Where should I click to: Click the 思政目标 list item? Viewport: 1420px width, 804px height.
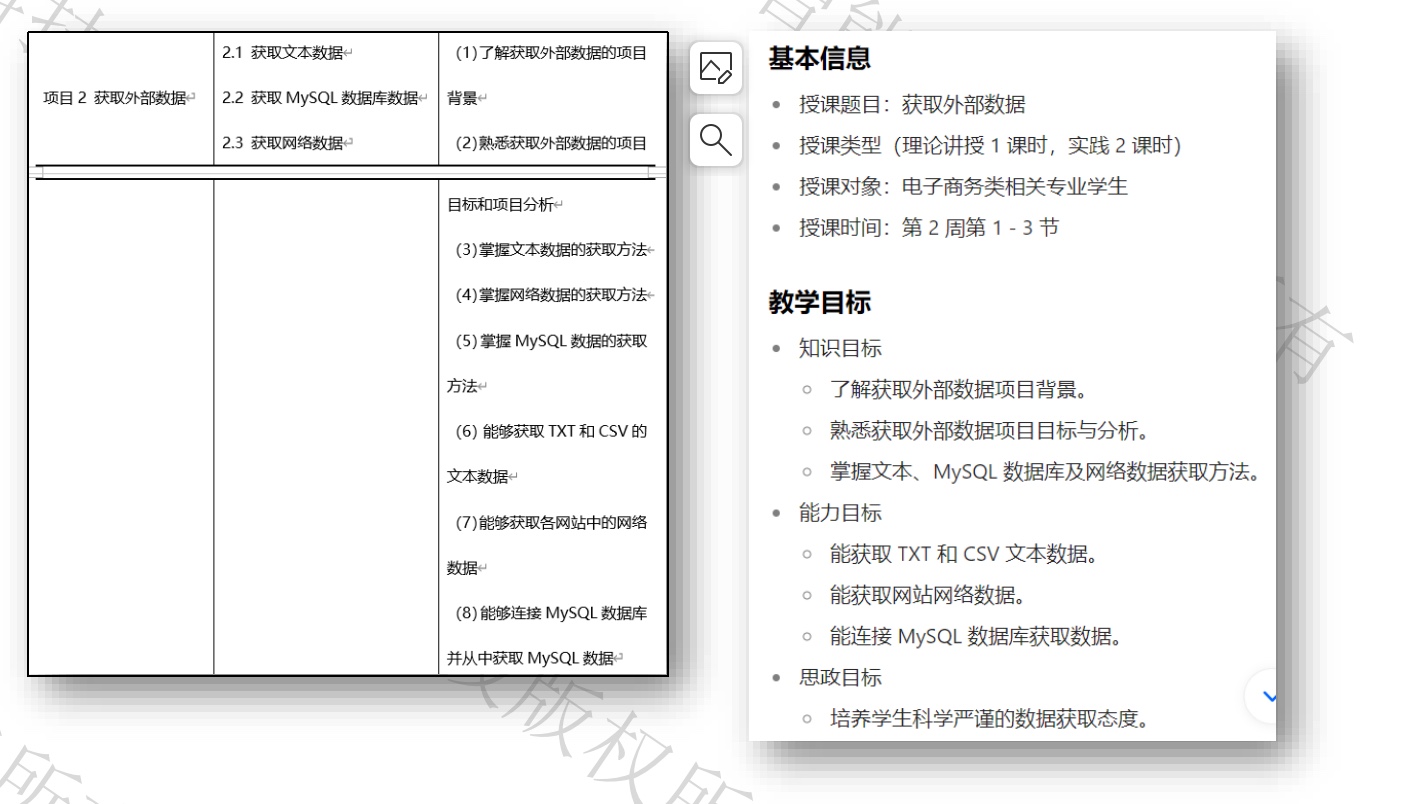click(x=840, y=677)
